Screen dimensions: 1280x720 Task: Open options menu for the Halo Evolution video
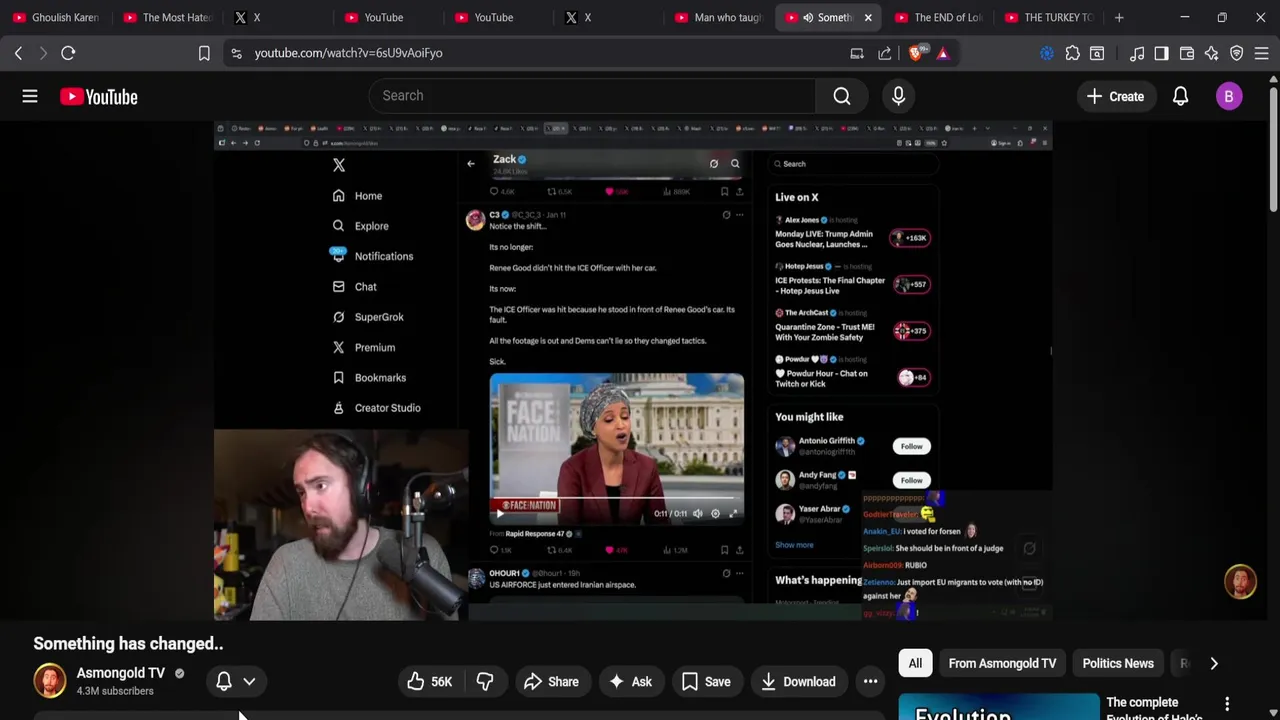pyautogui.click(x=1227, y=704)
